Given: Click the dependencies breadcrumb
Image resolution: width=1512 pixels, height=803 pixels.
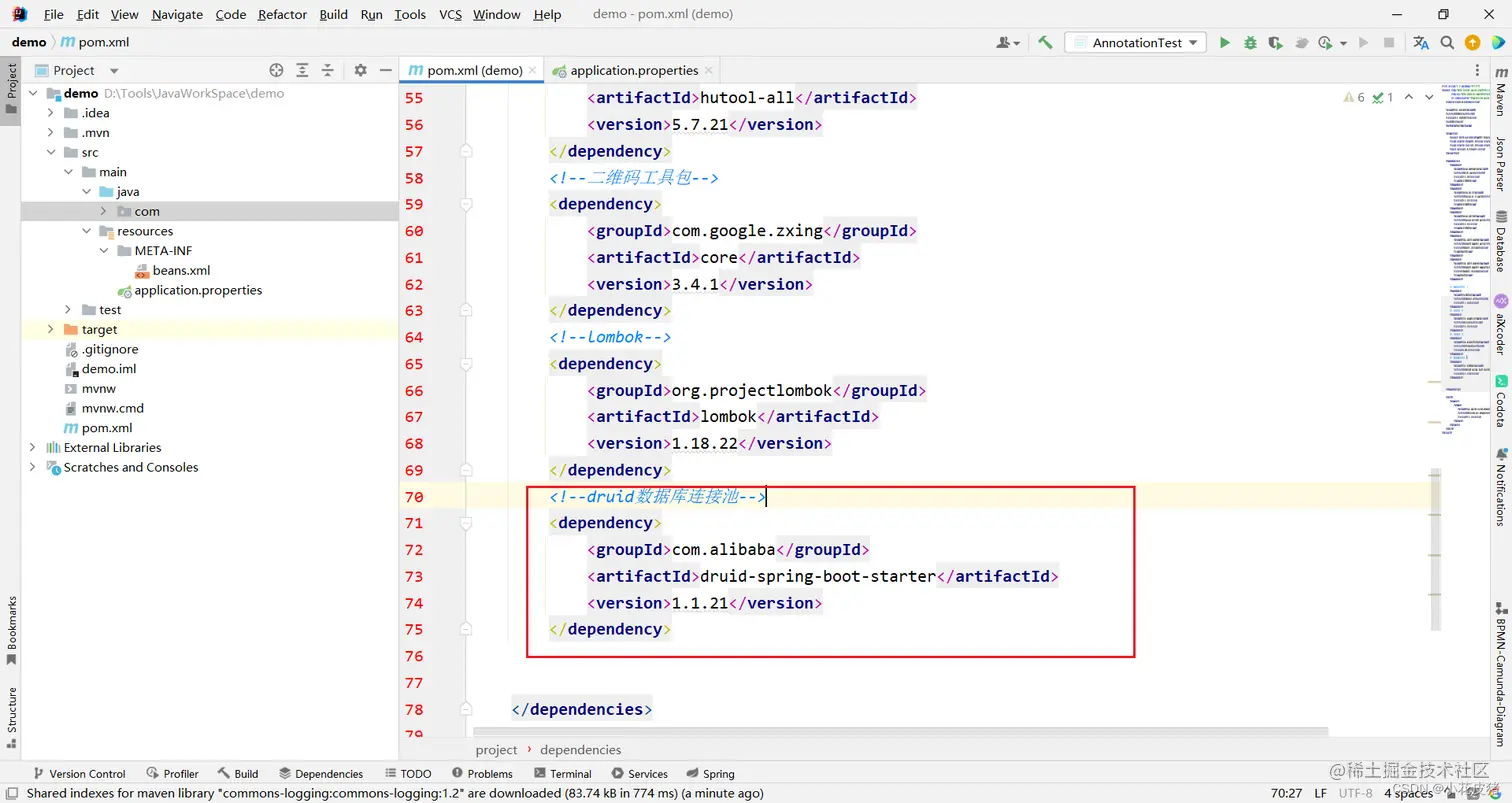Looking at the screenshot, I should [x=580, y=749].
